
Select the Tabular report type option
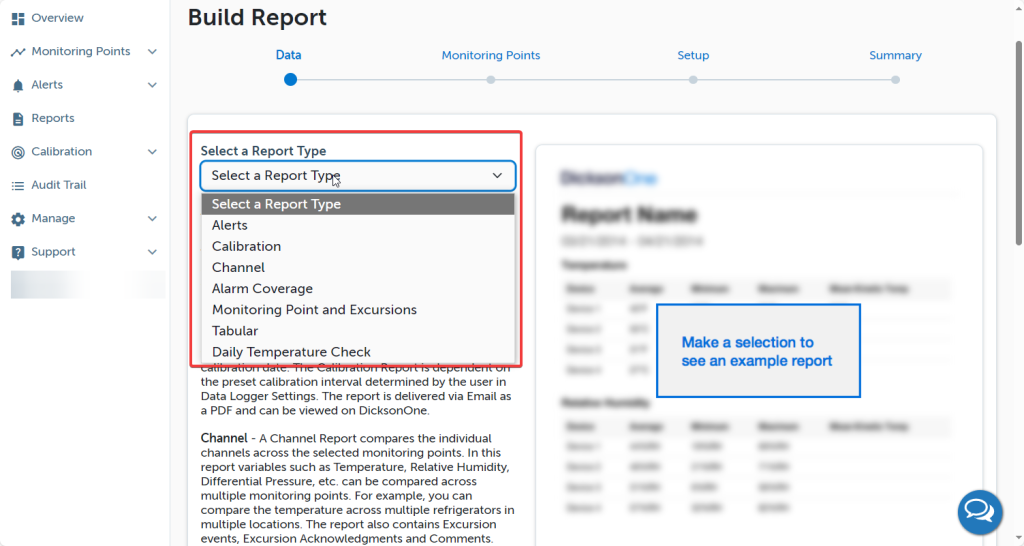[235, 331]
